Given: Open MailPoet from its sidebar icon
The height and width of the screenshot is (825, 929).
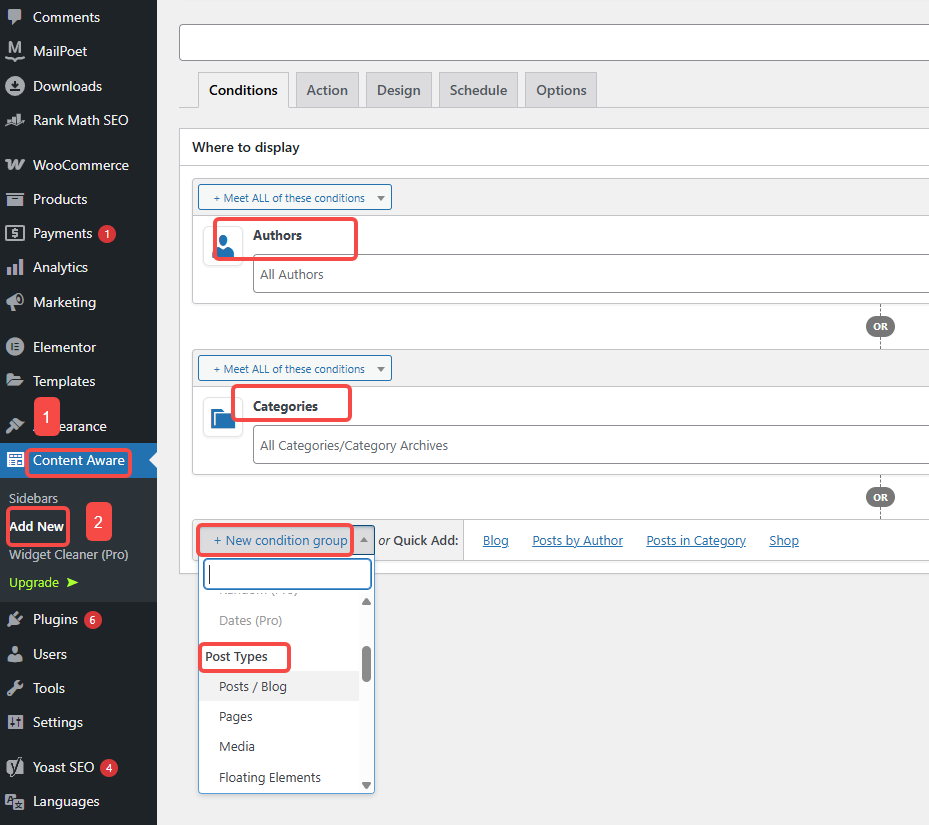Looking at the screenshot, I should [x=15, y=51].
